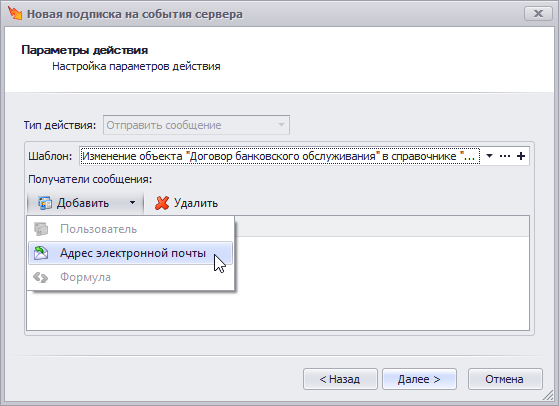Image resolution: width=559 pixels, height=406 pixels.
Task: Expand the Шаблон dropdown arrow
Action: pos(489,156)
